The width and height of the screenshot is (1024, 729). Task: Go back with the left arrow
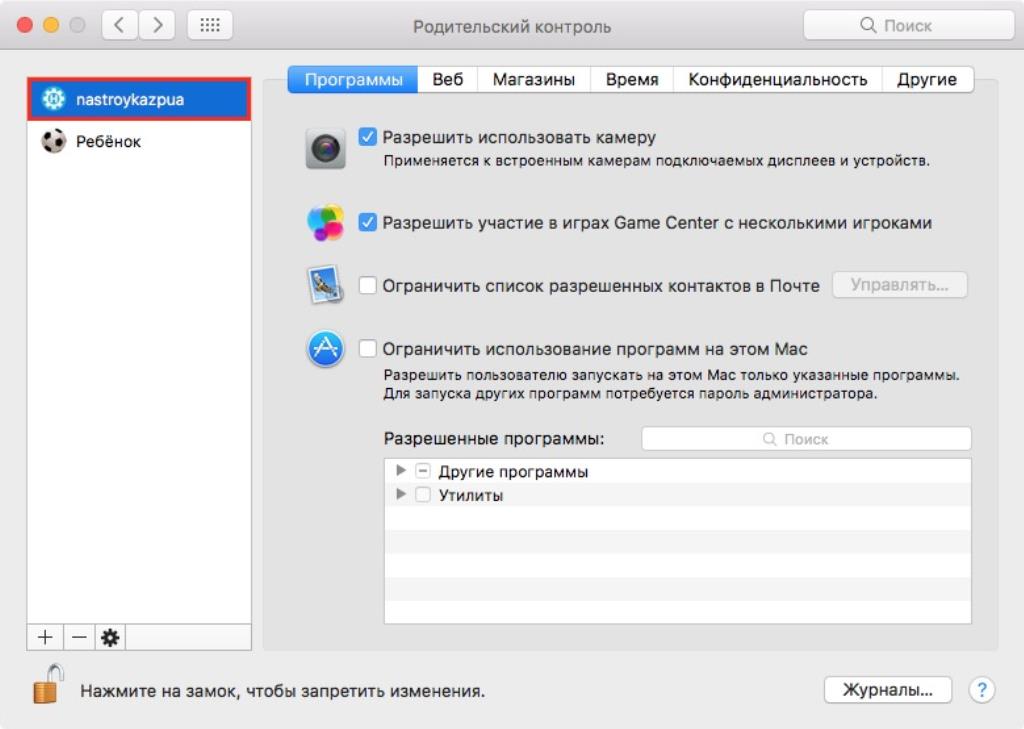(120, 26)
